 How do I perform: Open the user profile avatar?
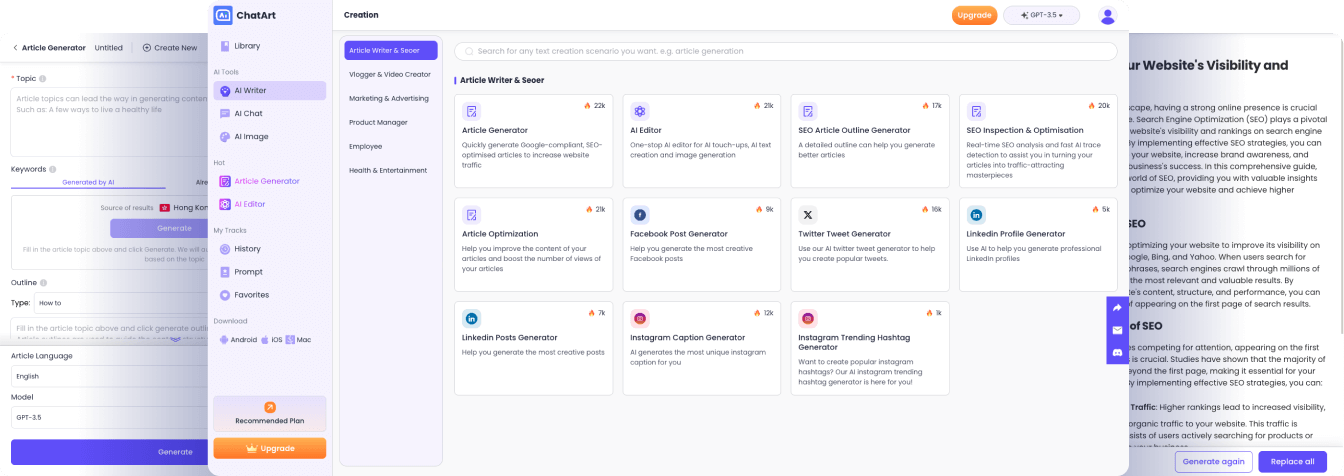coord(1107,15)
